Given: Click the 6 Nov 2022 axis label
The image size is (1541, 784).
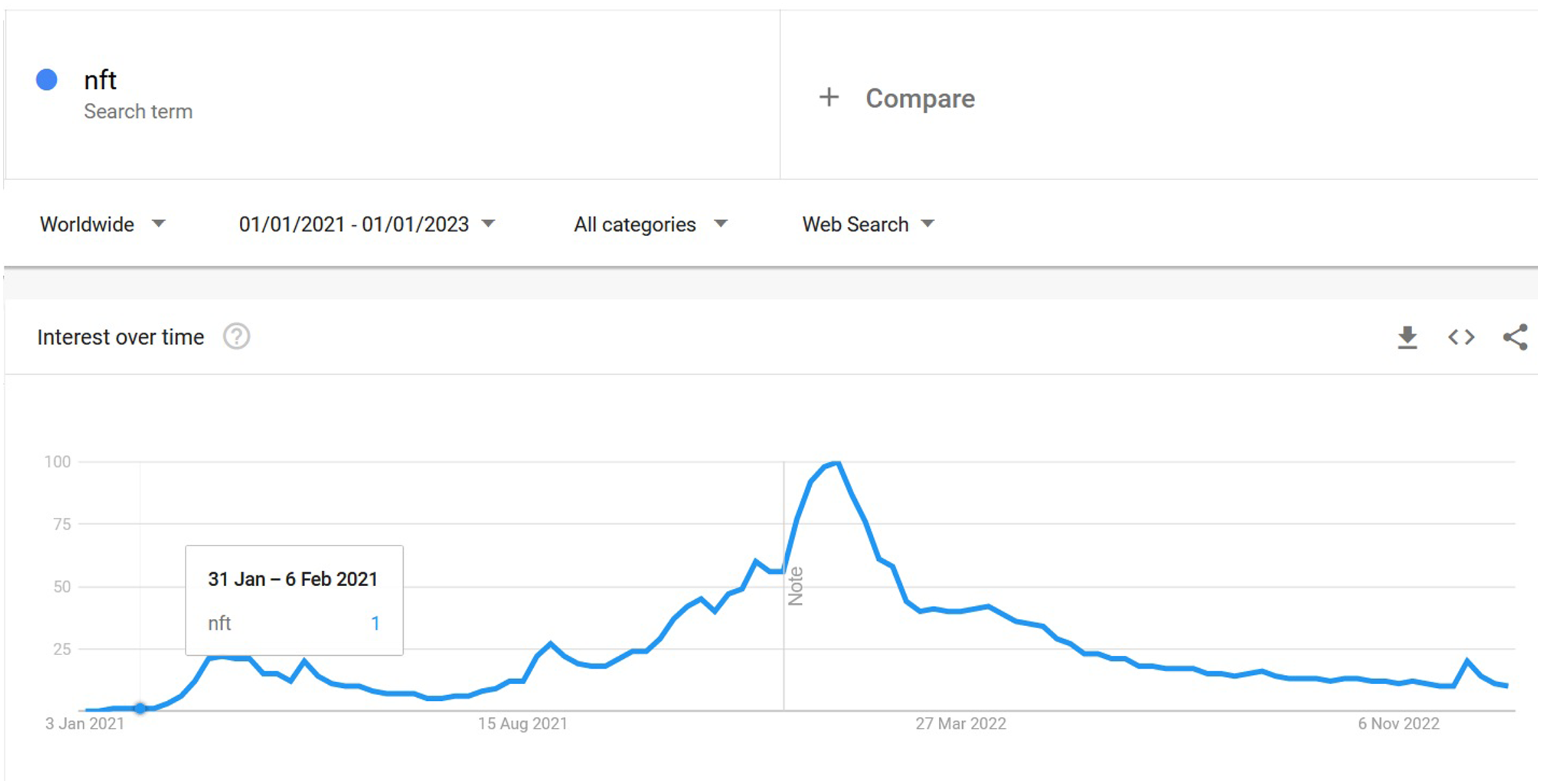Looking at the screenshot, I should point(1399,724).
